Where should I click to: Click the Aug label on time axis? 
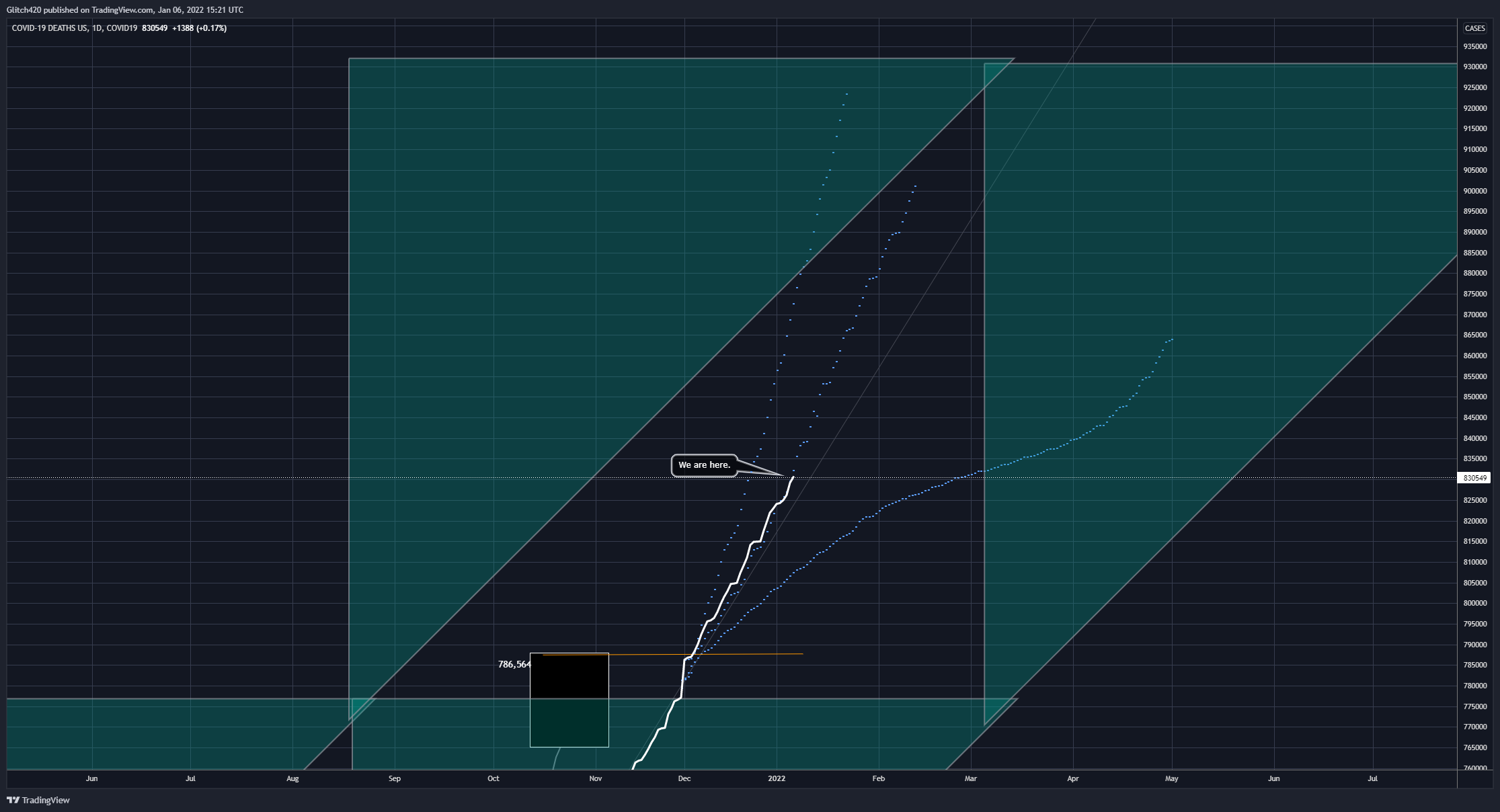tap(292, 778)
